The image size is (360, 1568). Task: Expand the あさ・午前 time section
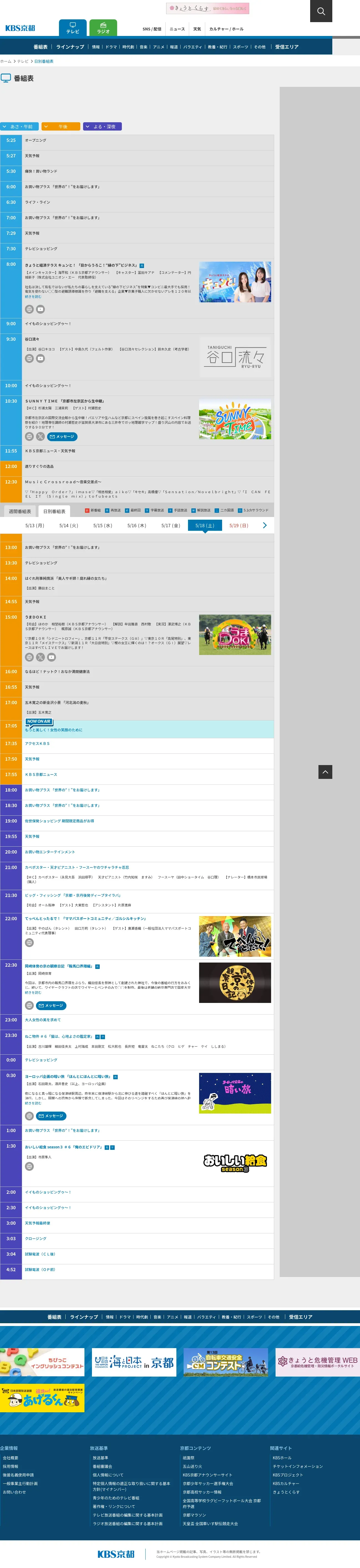[x=19, y=127]
